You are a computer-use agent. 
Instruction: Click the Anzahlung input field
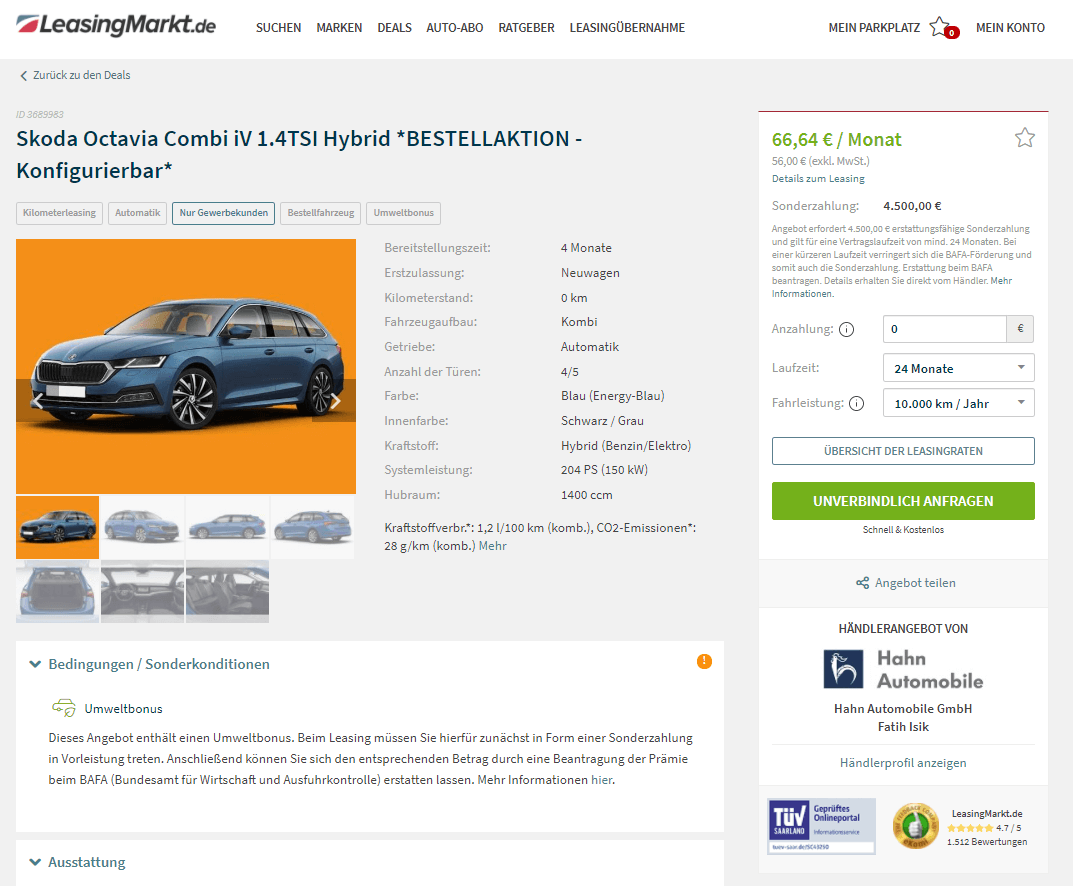(x=944, y=329)
